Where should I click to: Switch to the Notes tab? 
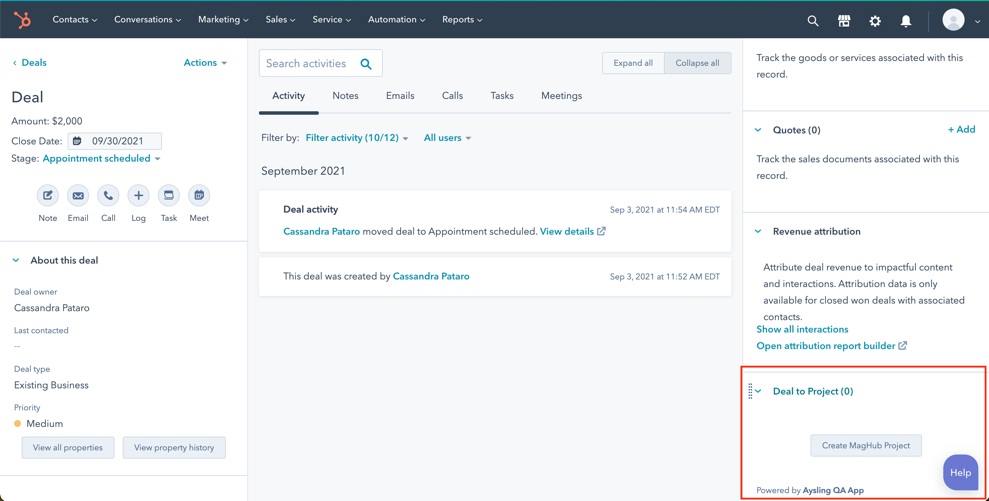345,96
